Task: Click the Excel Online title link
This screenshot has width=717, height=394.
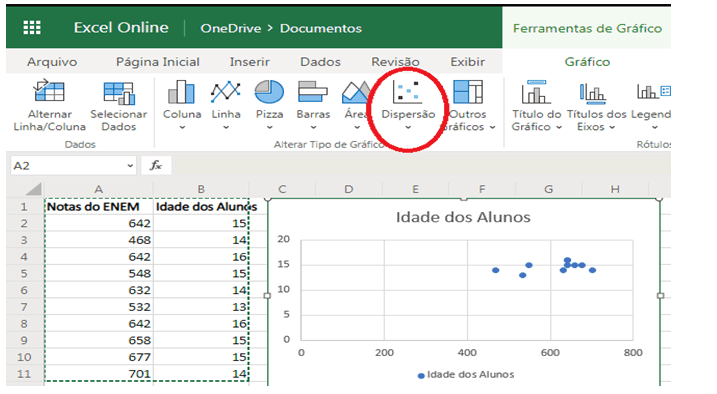Action: click(x=121, y=28)
